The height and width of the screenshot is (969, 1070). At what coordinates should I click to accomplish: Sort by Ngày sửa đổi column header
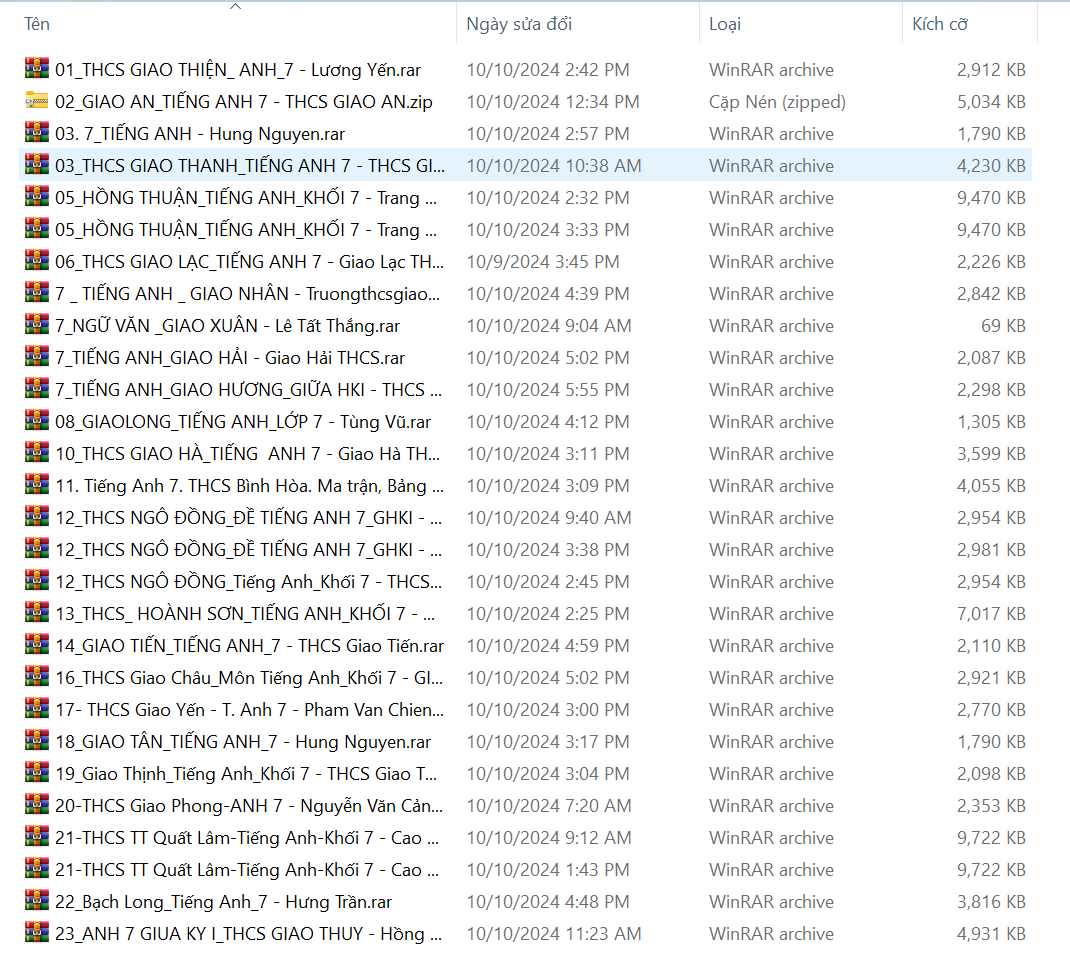[x=519, y=25]
